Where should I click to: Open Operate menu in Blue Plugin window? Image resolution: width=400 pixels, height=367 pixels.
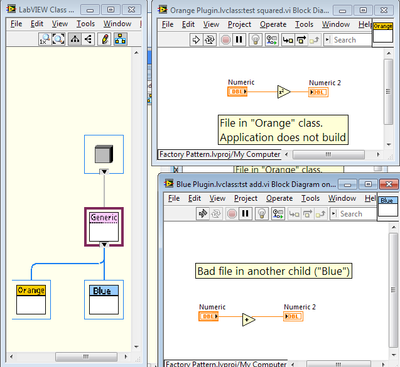279,198
